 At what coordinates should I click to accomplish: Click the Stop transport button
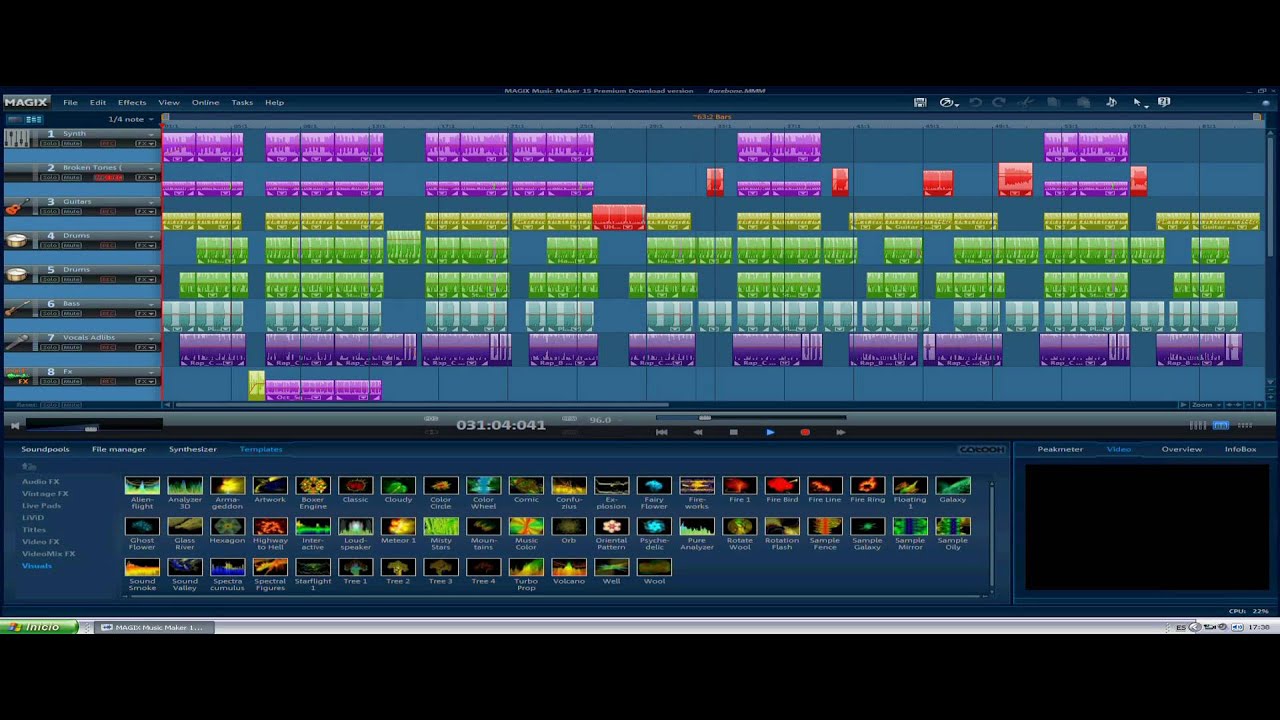coord(733,432)
